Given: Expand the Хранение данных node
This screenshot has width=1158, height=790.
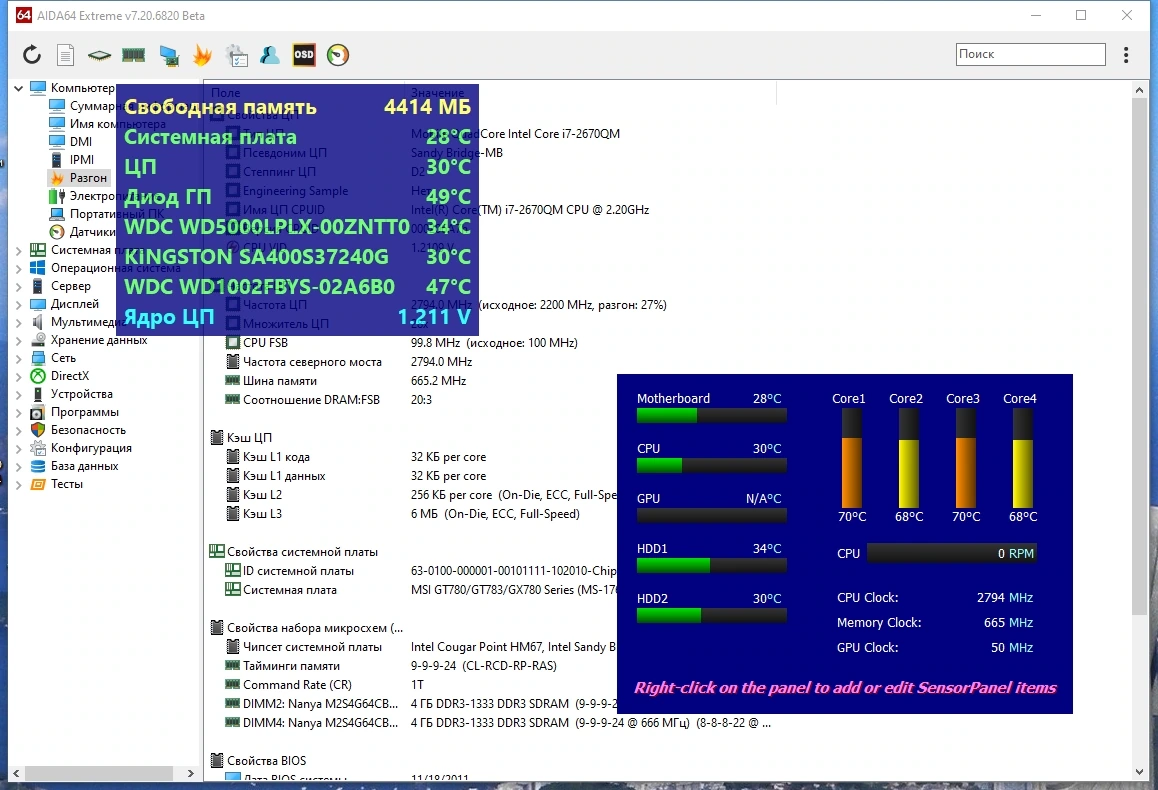Looking at the screenshot, I should [x=18, y=340].
